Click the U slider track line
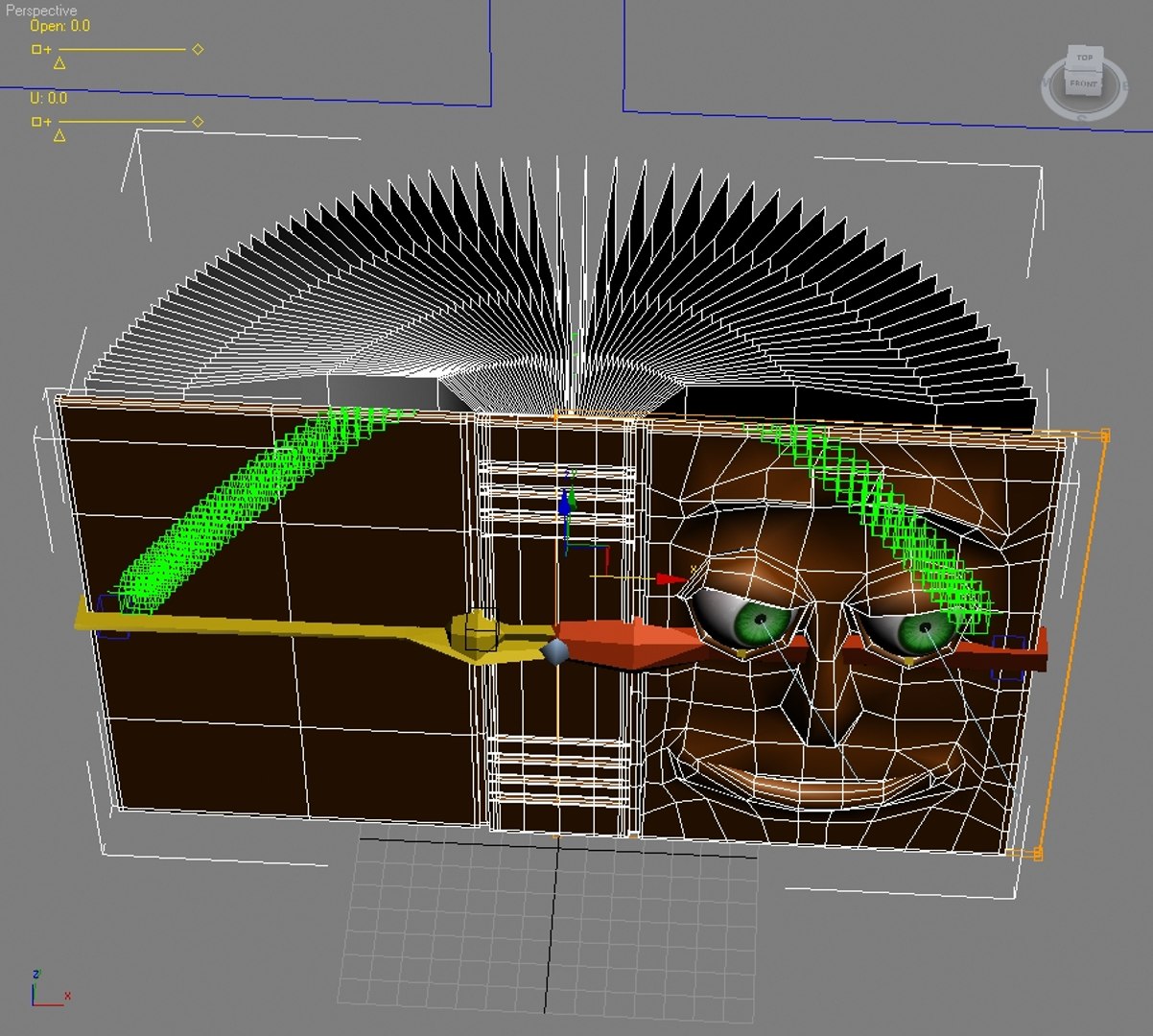This screenshot has height=1036, width=1153. (122, 122)
